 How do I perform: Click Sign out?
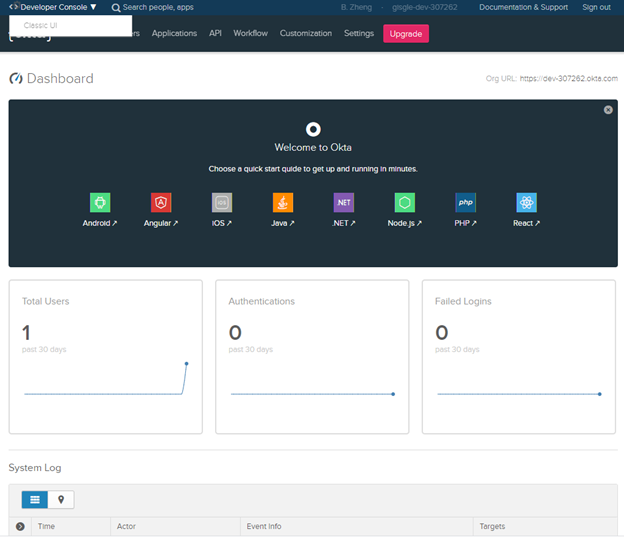(x=596, y=7)
